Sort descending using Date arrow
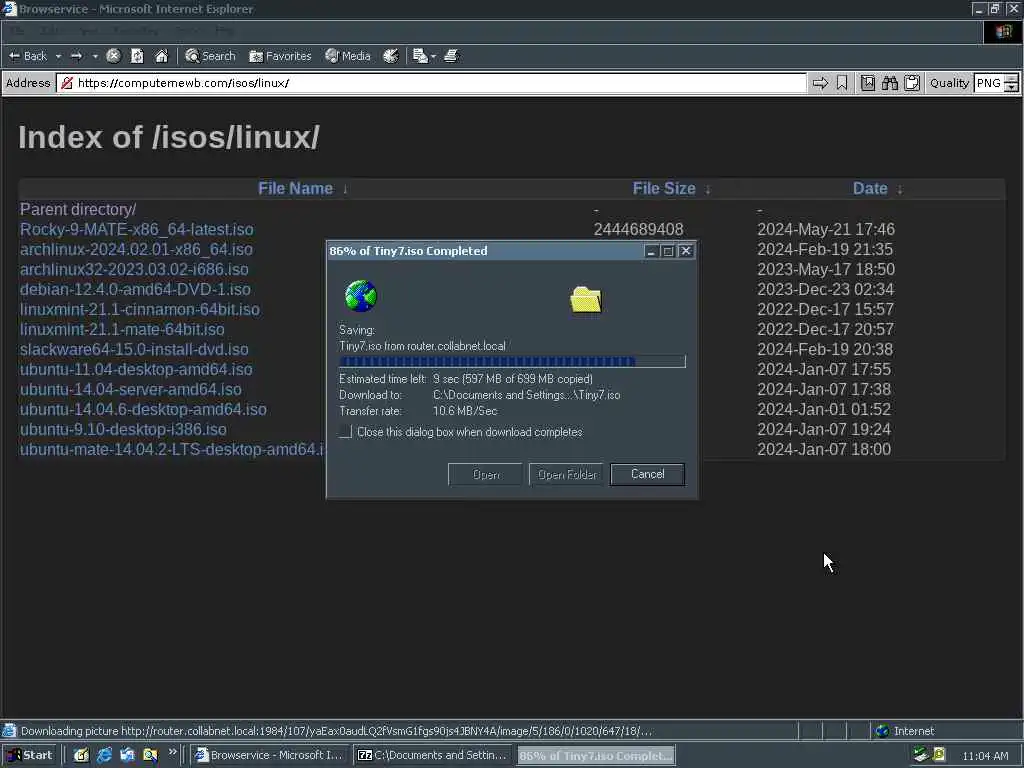 point(900,189)
